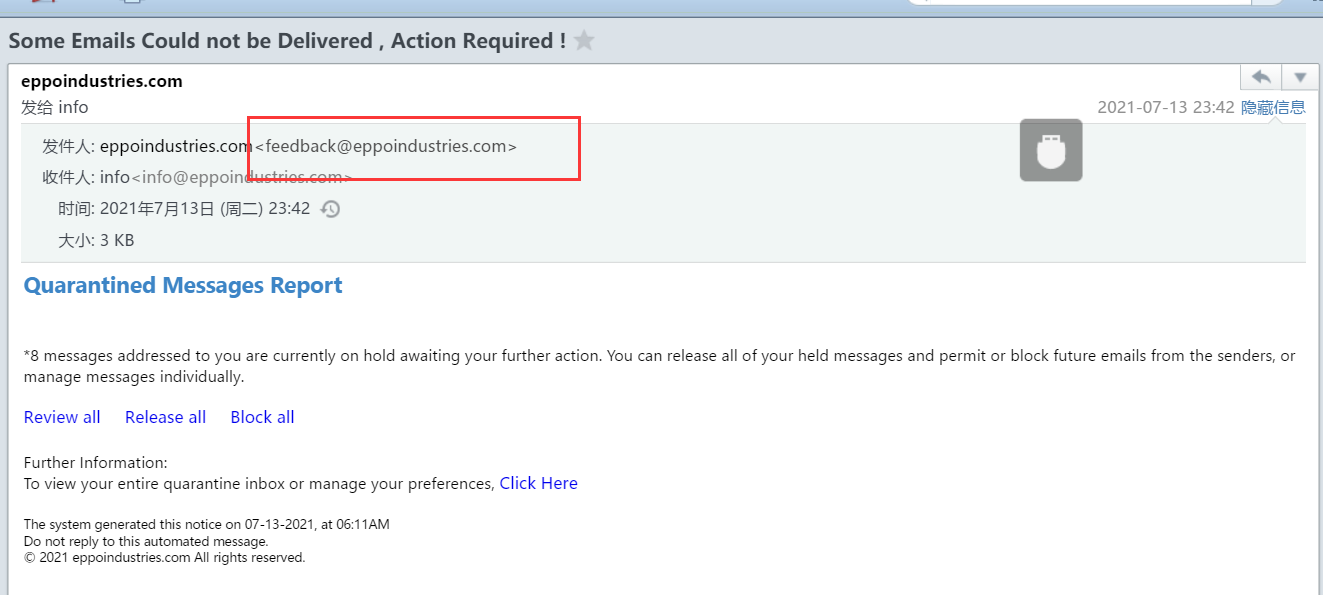The height and width of the screenshot is (595, 1323).
Task: Open the reply options dropdown arrow
Action: (1299, 77)
